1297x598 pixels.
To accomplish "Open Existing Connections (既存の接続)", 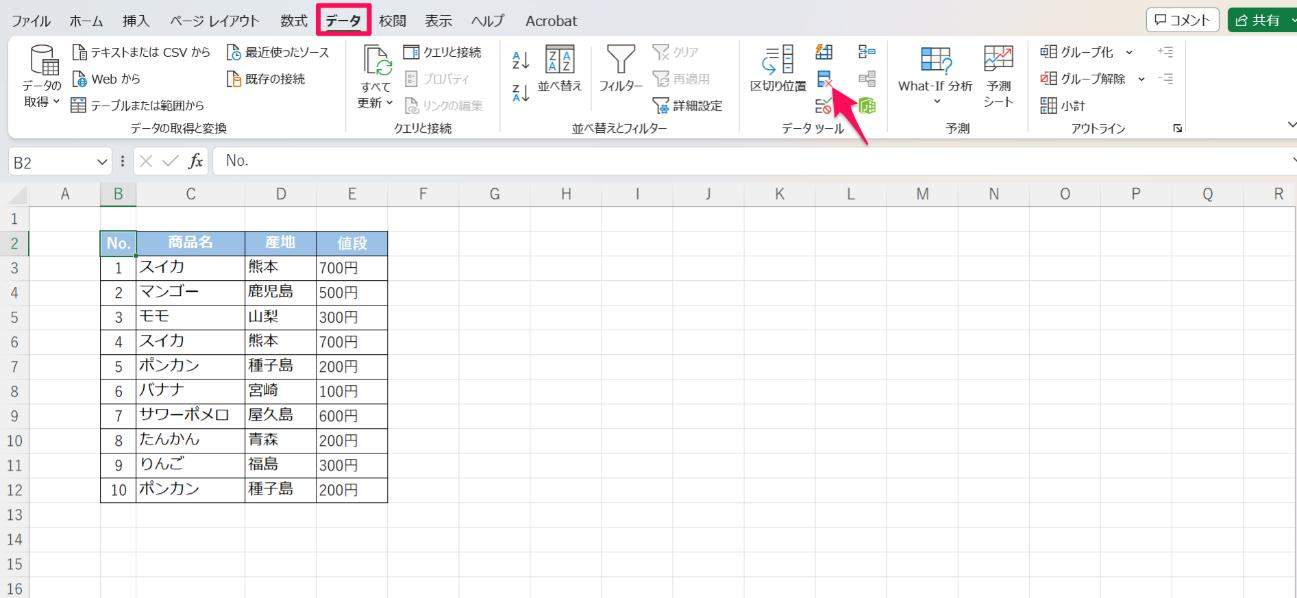I will [266, 78].
